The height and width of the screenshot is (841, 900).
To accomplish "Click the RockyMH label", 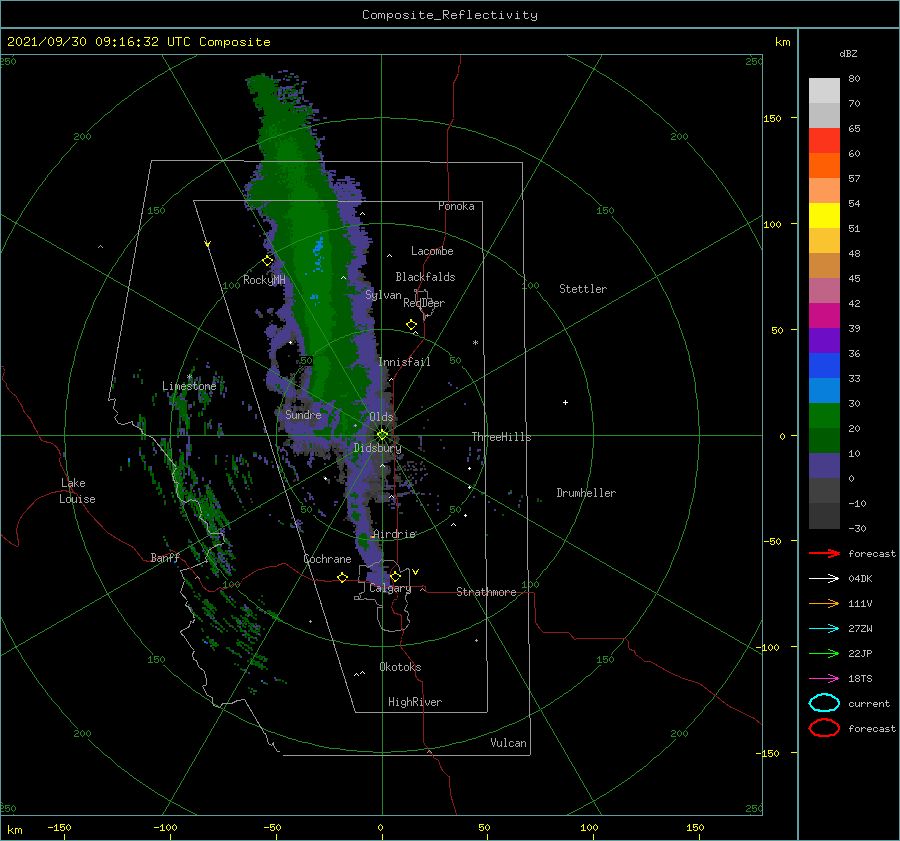I will coord(264,280).
